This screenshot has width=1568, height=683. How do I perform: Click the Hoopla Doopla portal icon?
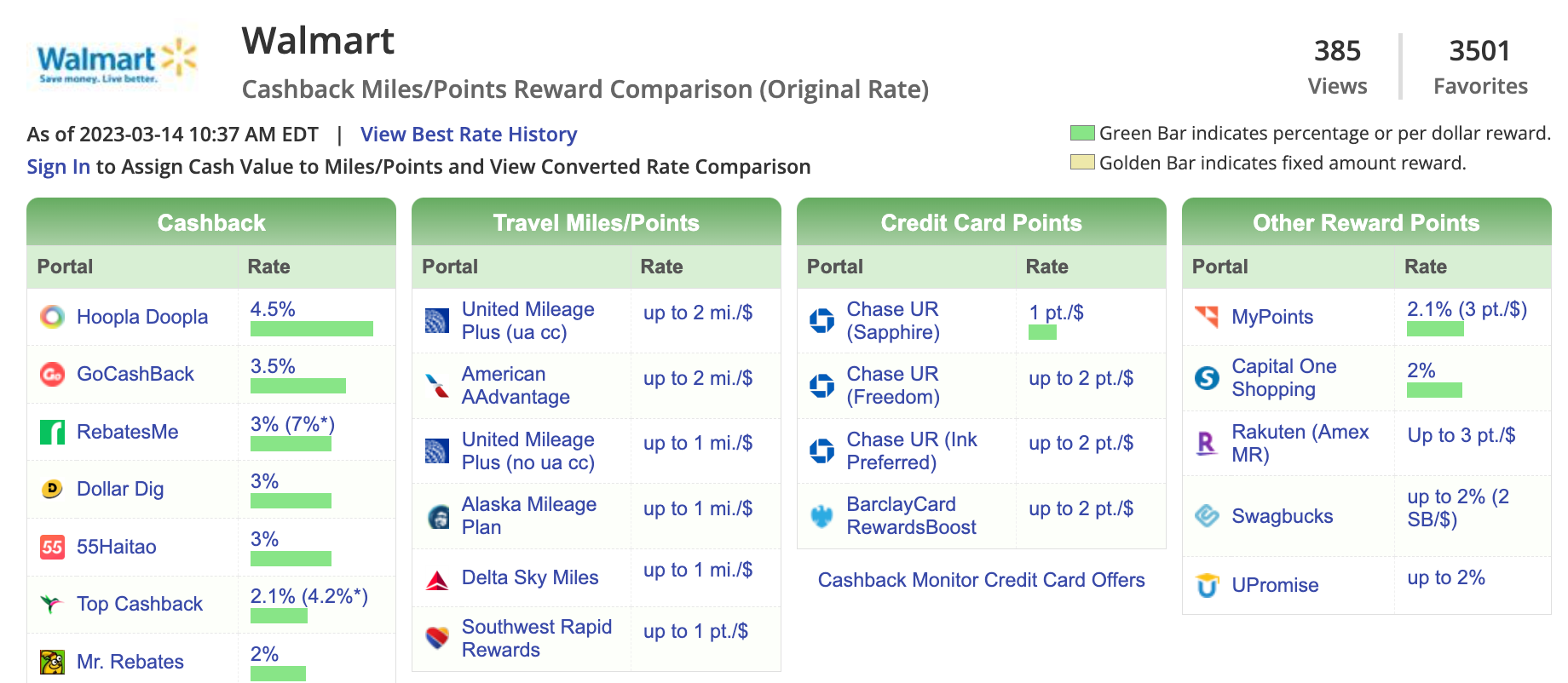(53, 317)
